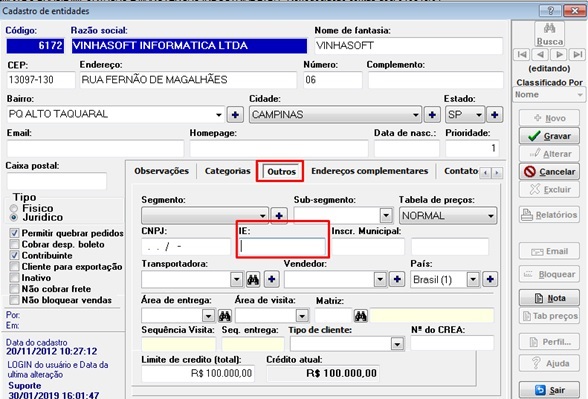Viewport: 588px width, 399px height.
Task: Expand the Vendedor dropdown
Action: pos(380,279)
